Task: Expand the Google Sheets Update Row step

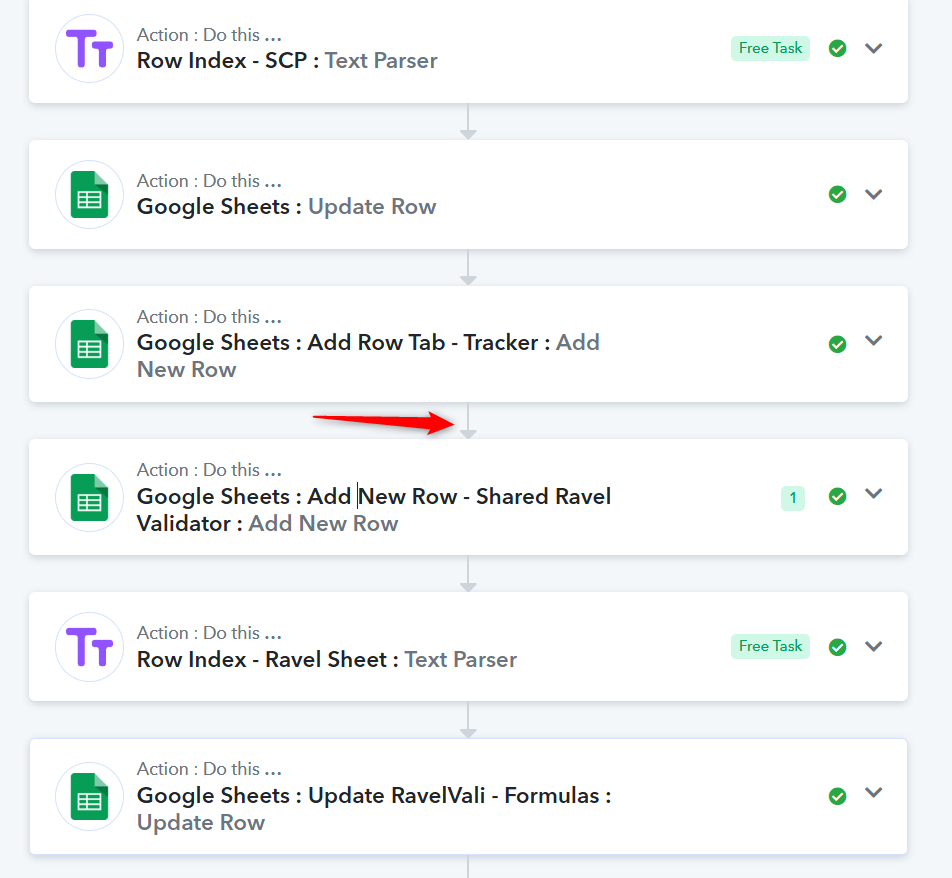Action: 874,194
